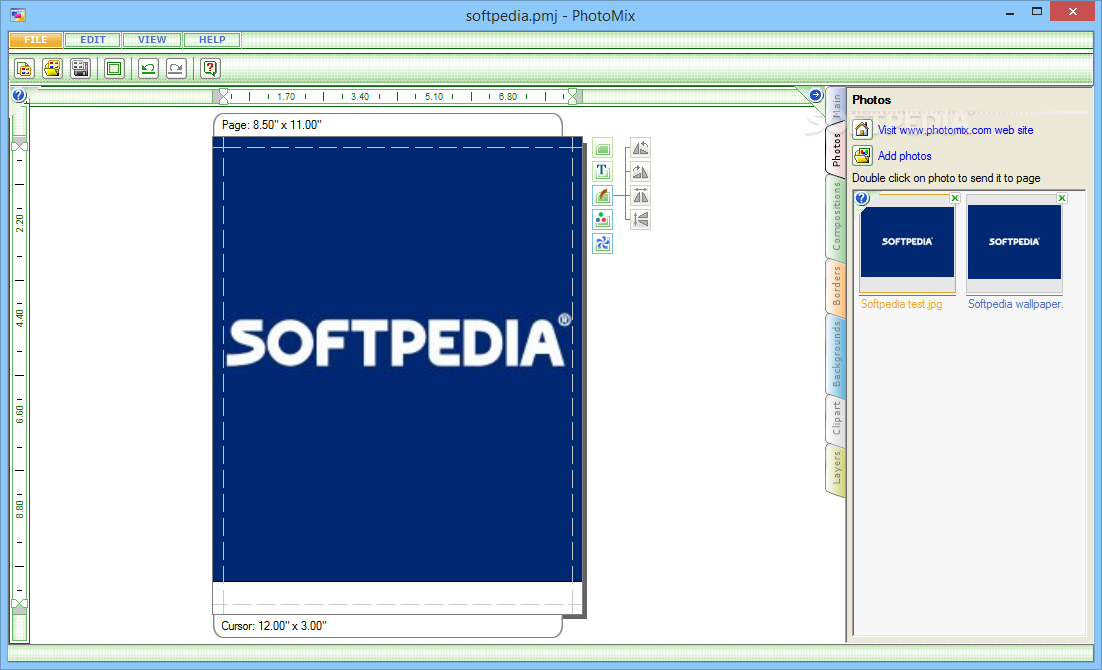Screen dimensions: 1102x670
Task: Select the Softpedia wallpaper thumbnail
Action: pos(1014,242)
